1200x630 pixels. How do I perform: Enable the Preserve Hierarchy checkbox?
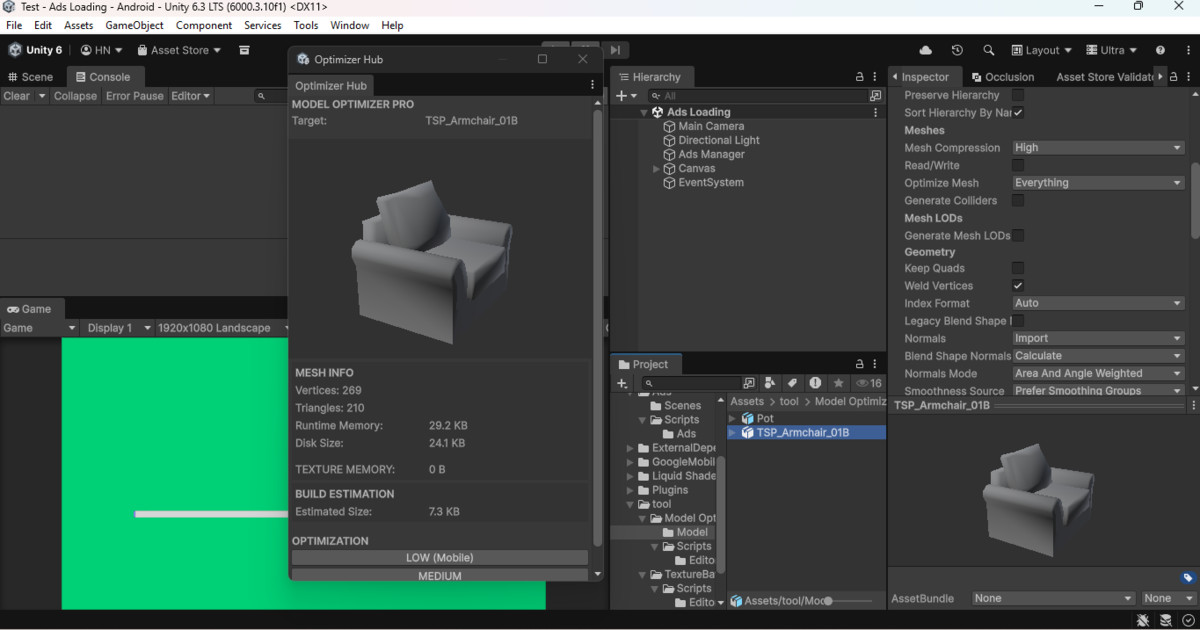(x=1018, y=95)
